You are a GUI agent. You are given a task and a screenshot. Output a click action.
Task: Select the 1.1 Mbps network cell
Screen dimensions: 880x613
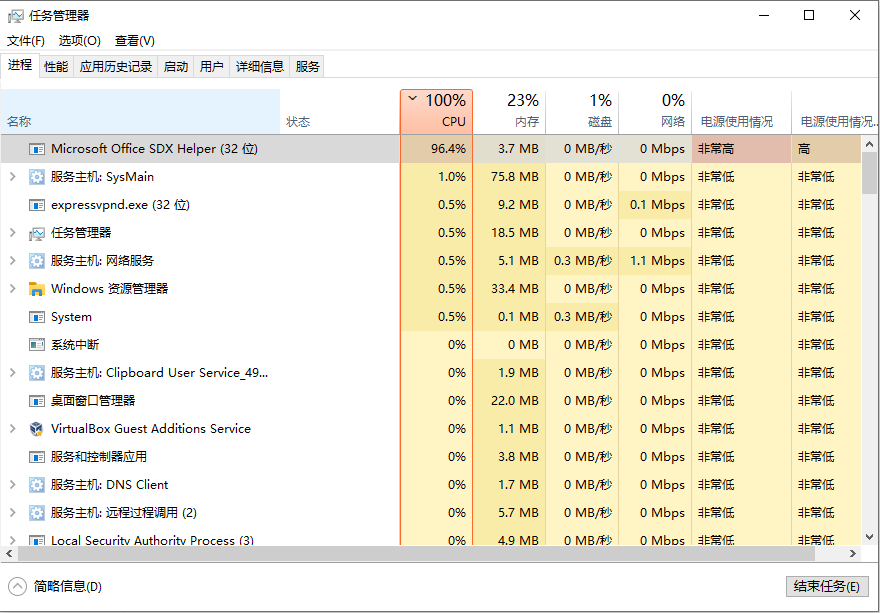[x=655, y=261]
